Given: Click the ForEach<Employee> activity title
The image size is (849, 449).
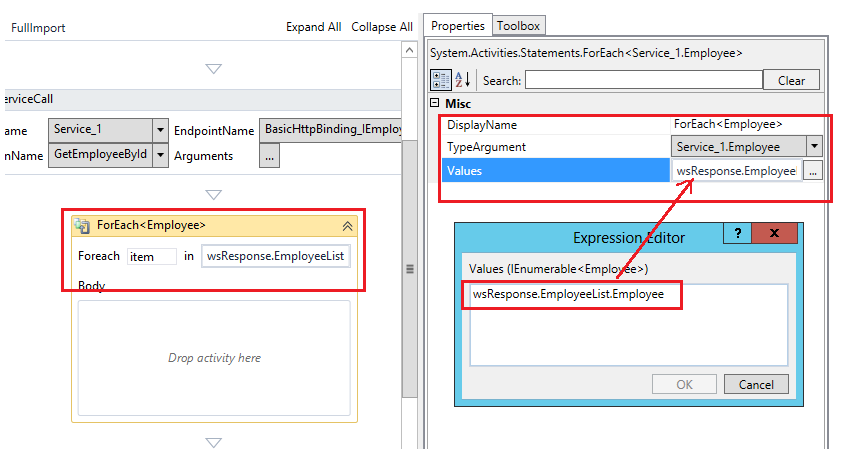Looking at the screenshot, I should [151, 225].
